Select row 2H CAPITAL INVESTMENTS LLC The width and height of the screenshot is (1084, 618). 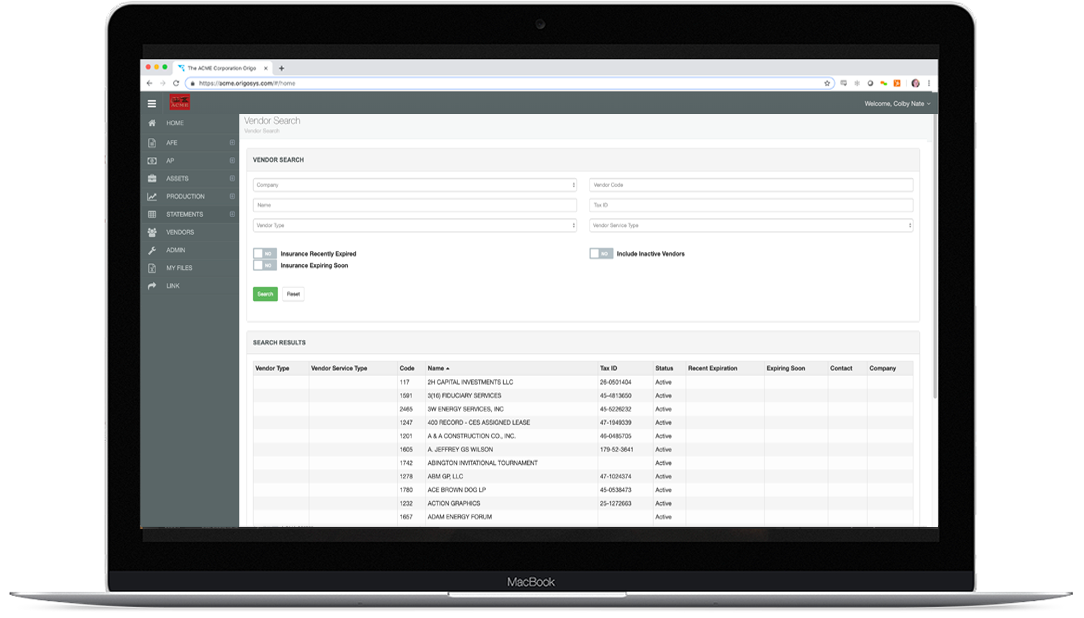583,382
